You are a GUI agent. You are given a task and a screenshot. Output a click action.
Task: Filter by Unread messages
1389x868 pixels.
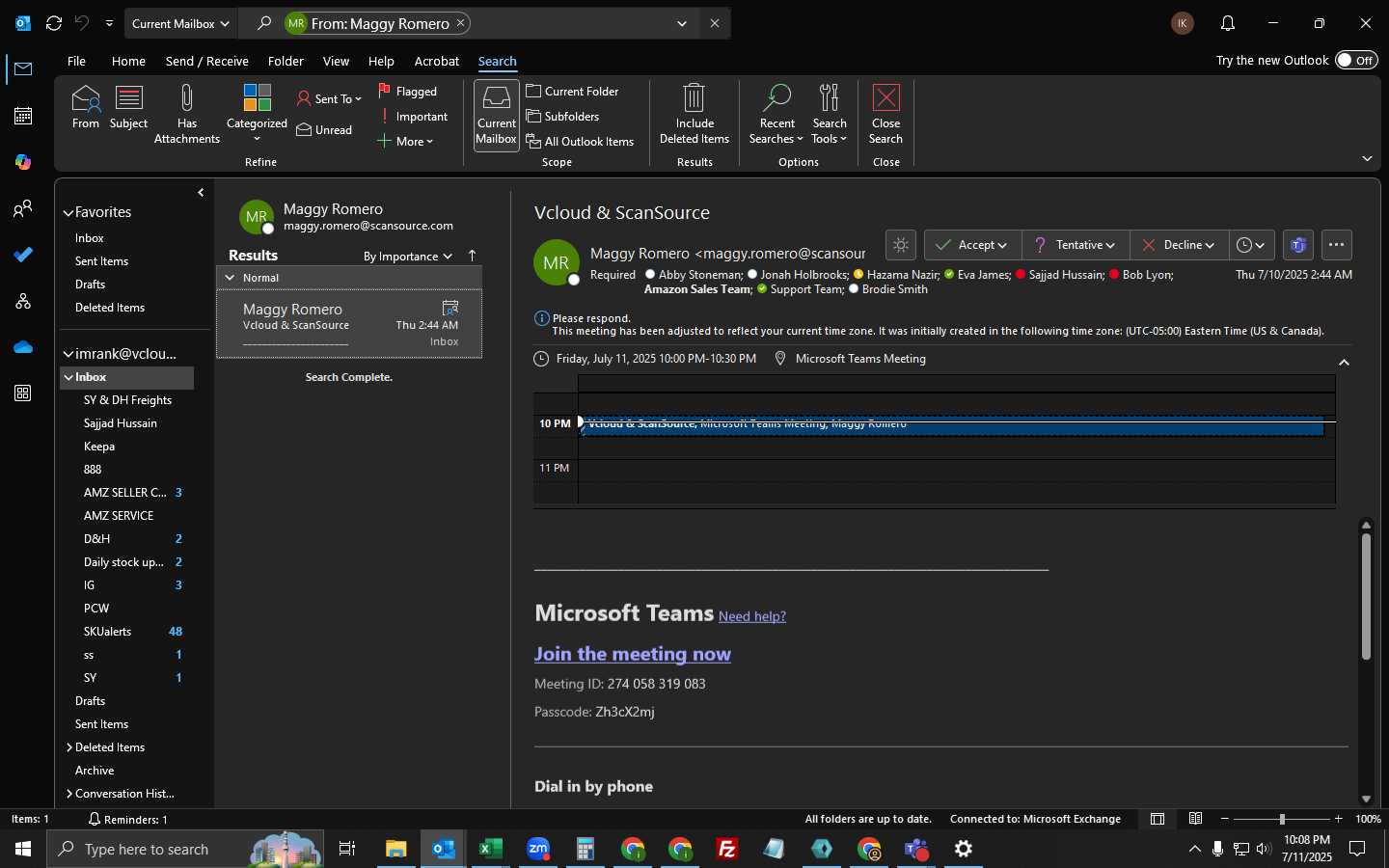click(324, 130)
